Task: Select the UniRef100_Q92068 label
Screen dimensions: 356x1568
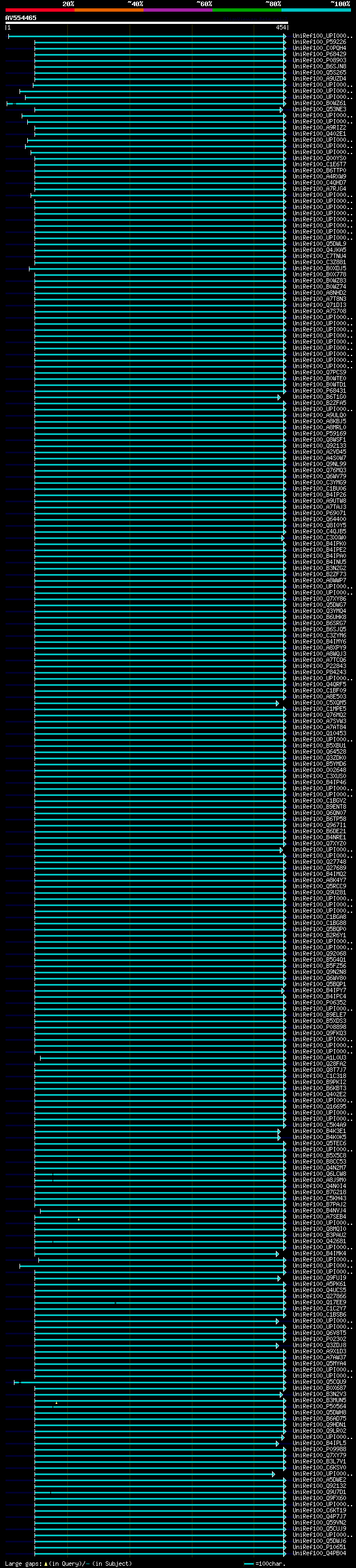Action: pos(319,954)
